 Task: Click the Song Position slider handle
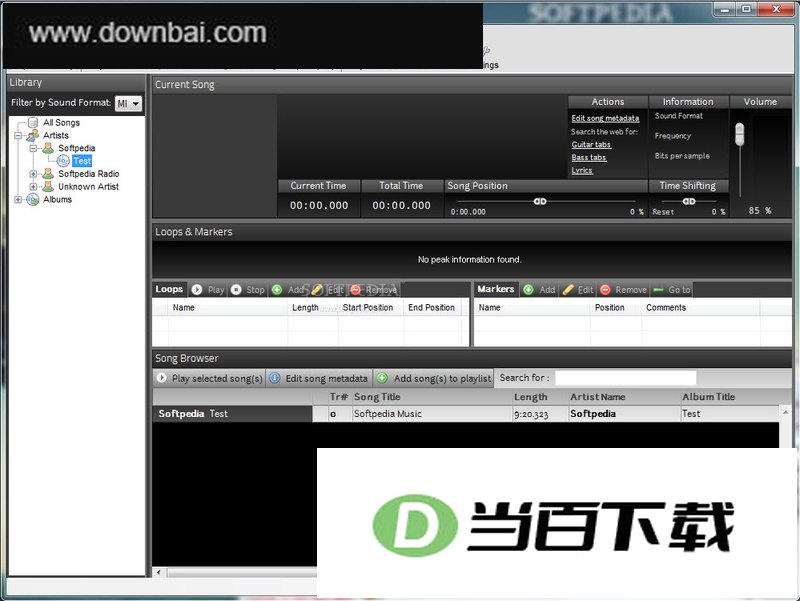[x=540, y=202]
